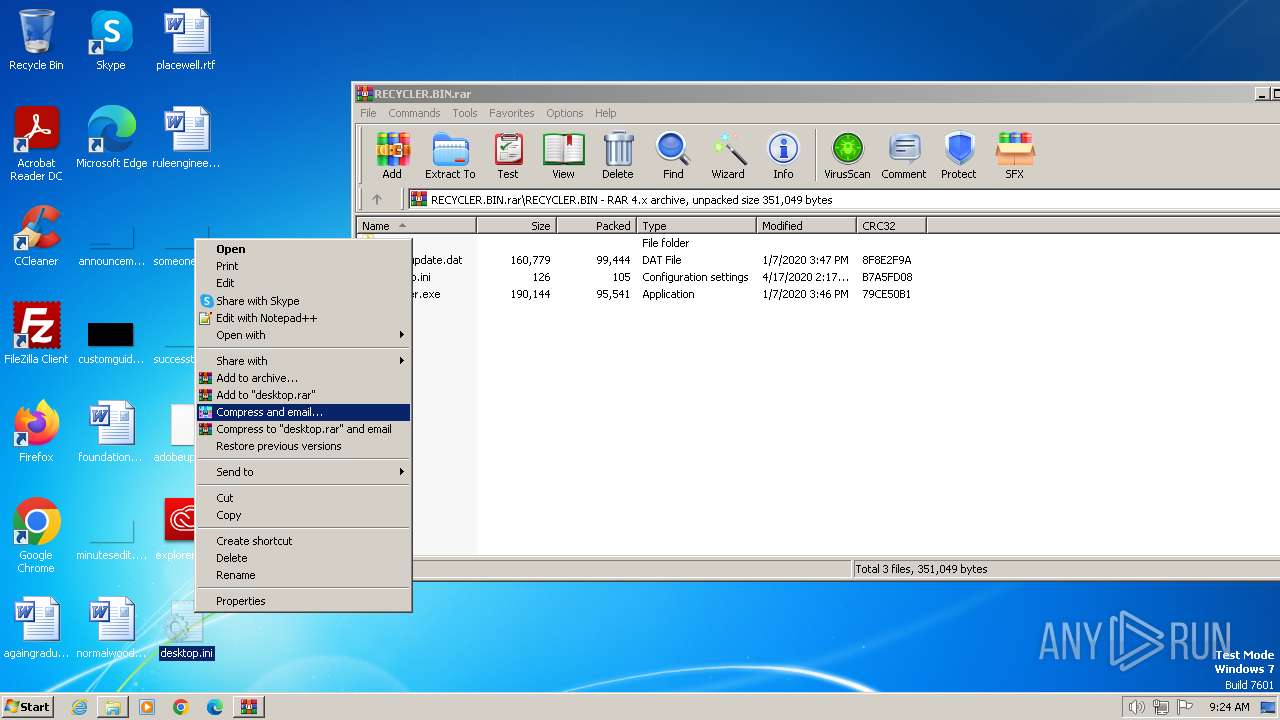Screen dimensions: 1280x720
Task: Select Compress and email... entry
Action: (x=303, y=412)
